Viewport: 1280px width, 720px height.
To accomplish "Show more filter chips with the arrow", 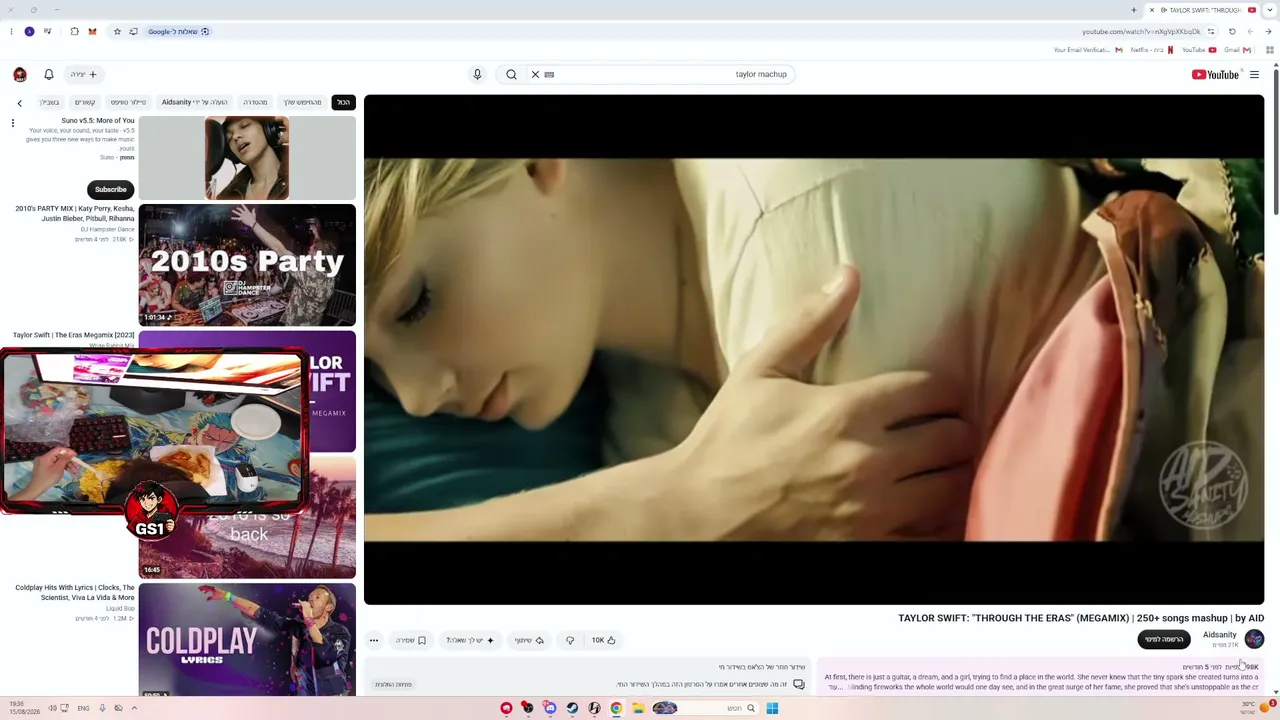I will 19,103.
